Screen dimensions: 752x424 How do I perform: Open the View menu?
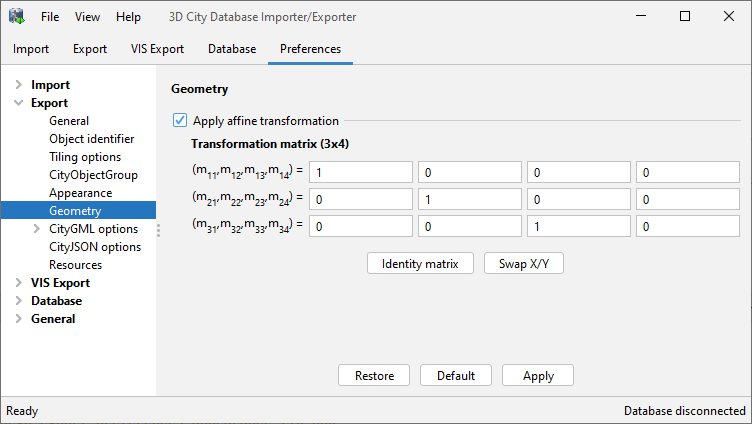87,17
